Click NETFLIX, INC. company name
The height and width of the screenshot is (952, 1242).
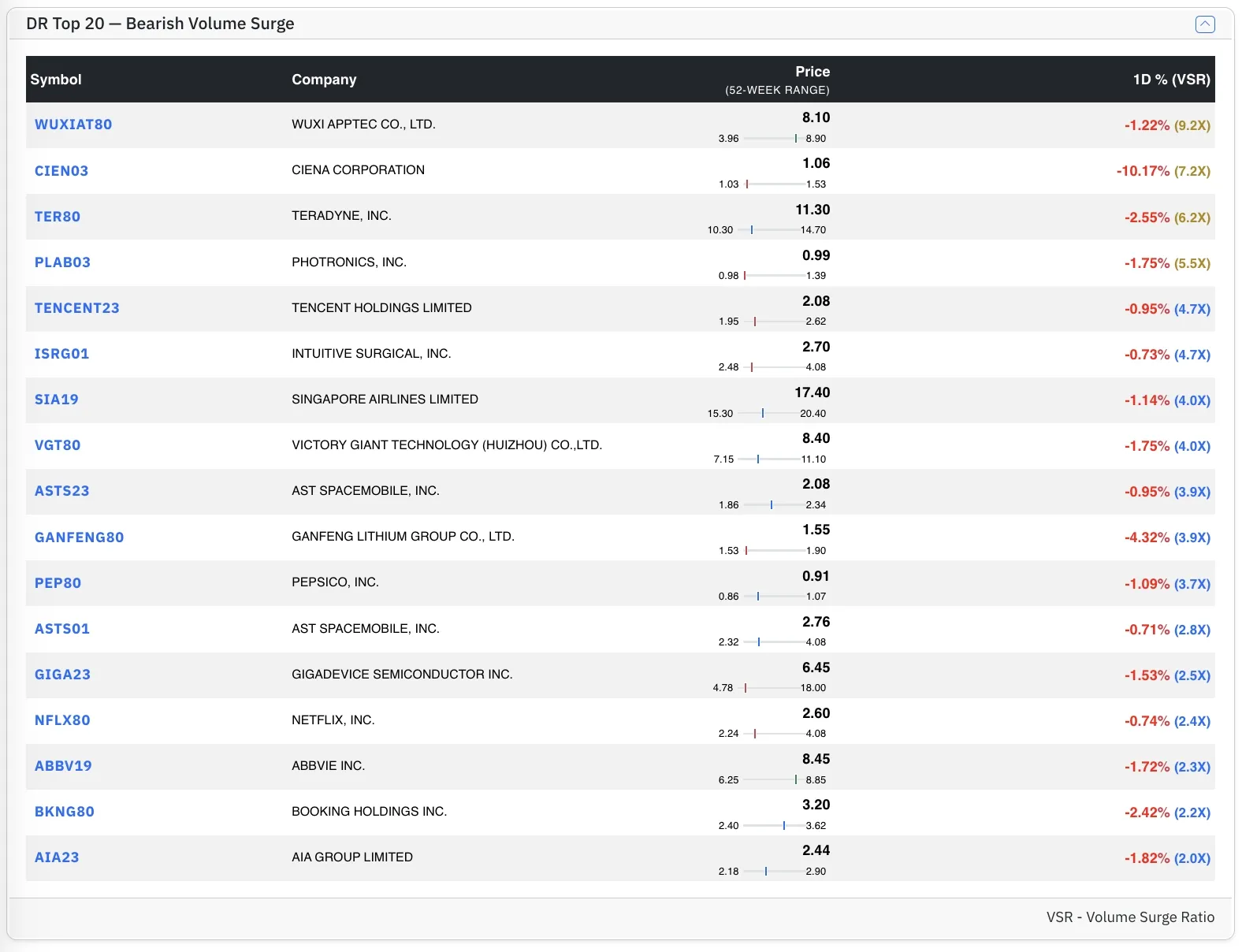pos(333,720)
